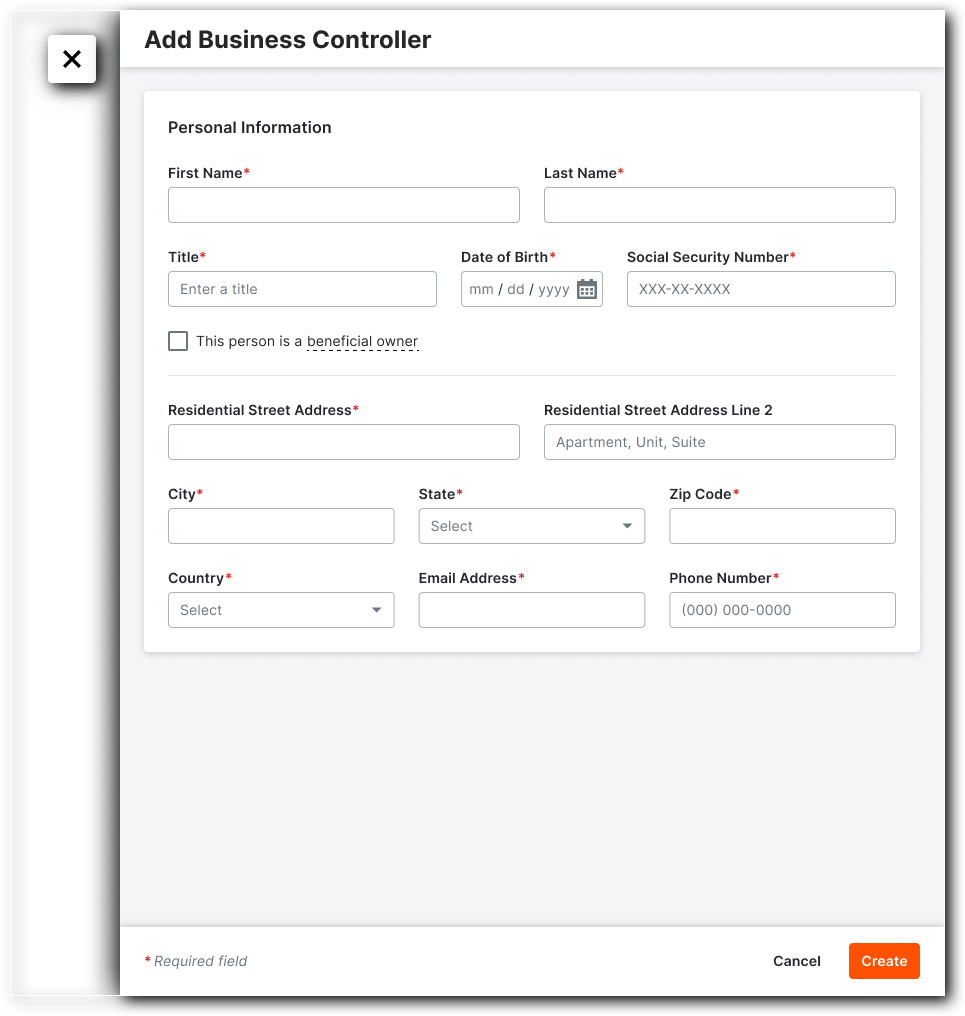The height and width of the screenshot is (1016, 965).
Task: Click into the City field
Action: click(281, 525)
